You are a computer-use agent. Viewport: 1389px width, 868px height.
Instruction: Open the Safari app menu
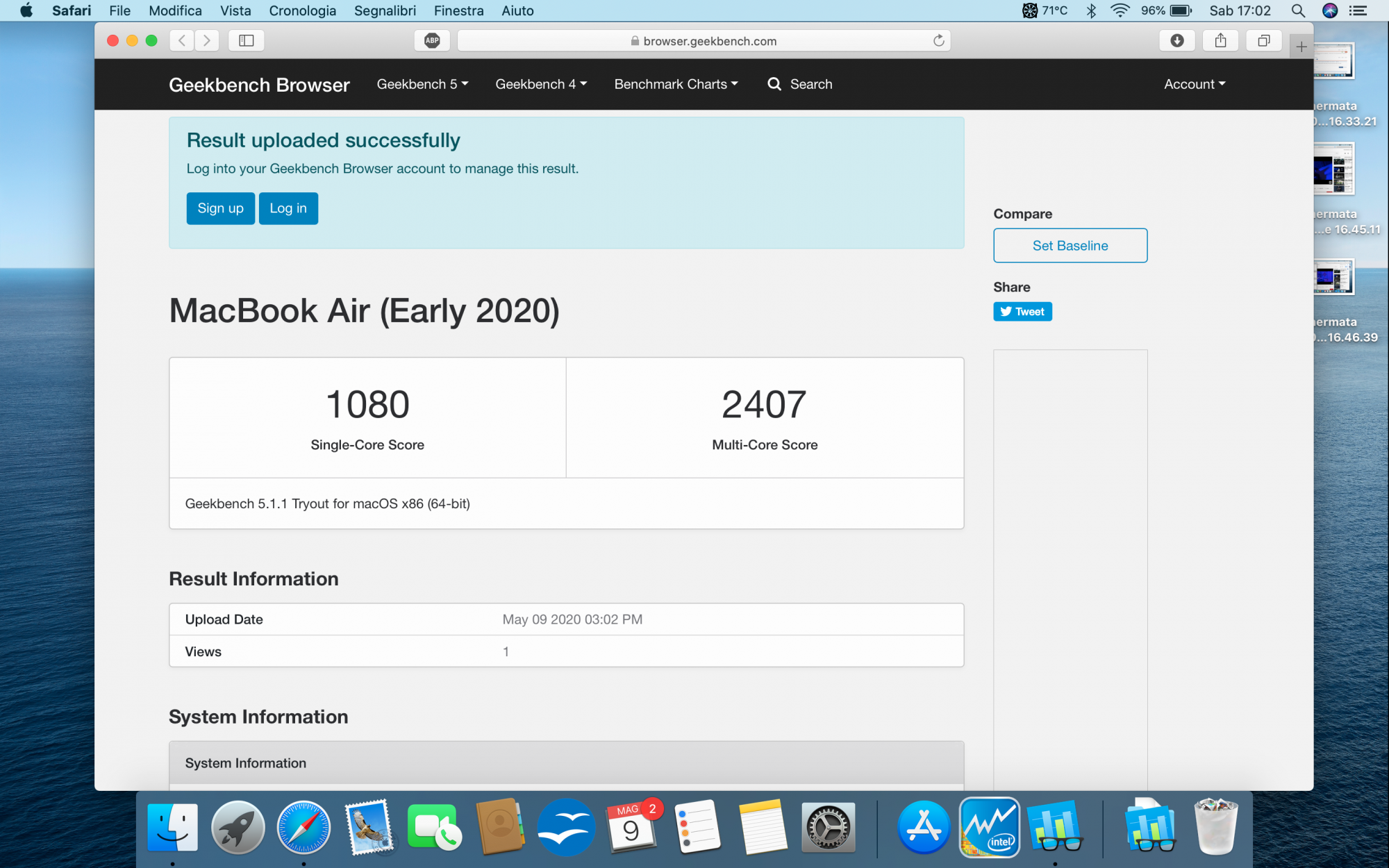pyautogui.click(x=72, y=10)
